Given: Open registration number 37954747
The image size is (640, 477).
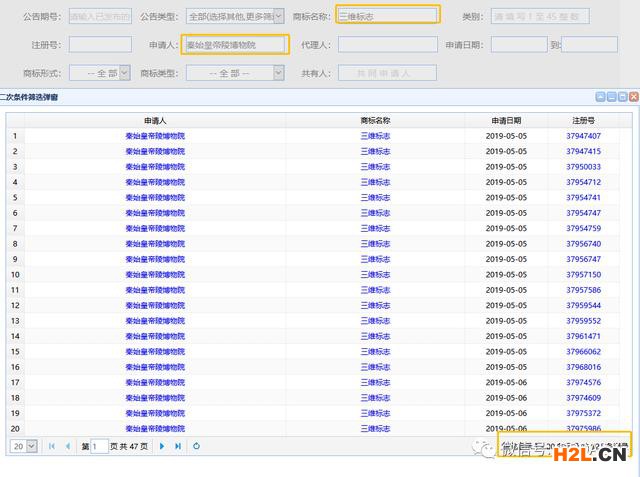Looking at the screenshot, I should [583, 213].
